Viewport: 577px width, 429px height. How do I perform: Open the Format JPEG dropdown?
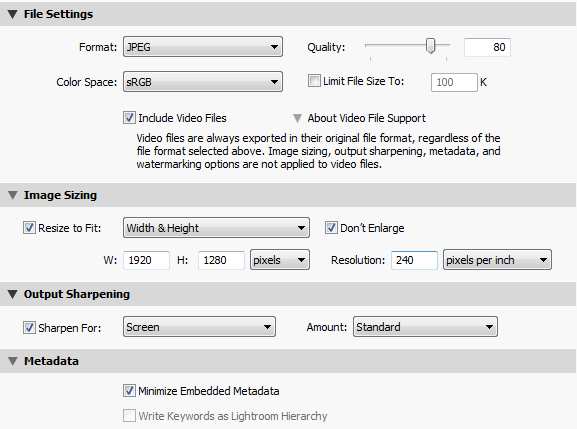[x=203, y=47]
